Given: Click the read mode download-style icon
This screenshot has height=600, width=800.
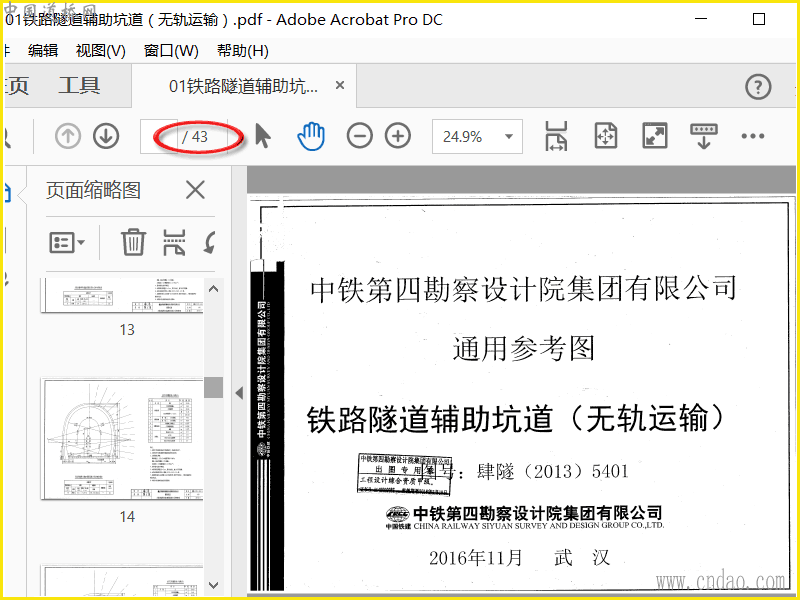Looking at the screenshot, I should point(704,136).
